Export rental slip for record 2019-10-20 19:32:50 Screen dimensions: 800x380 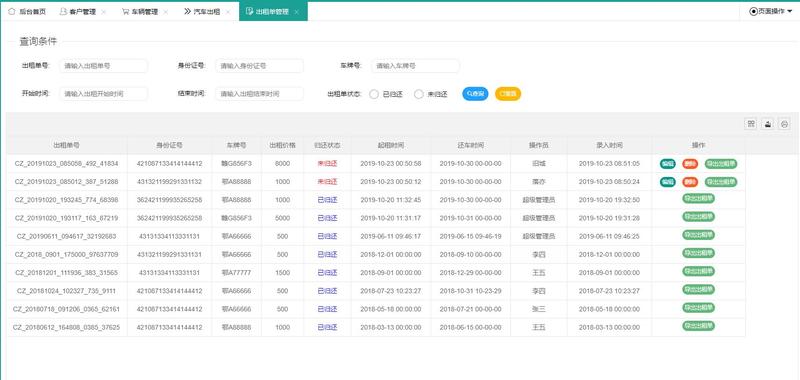click(x=698, y=198)
